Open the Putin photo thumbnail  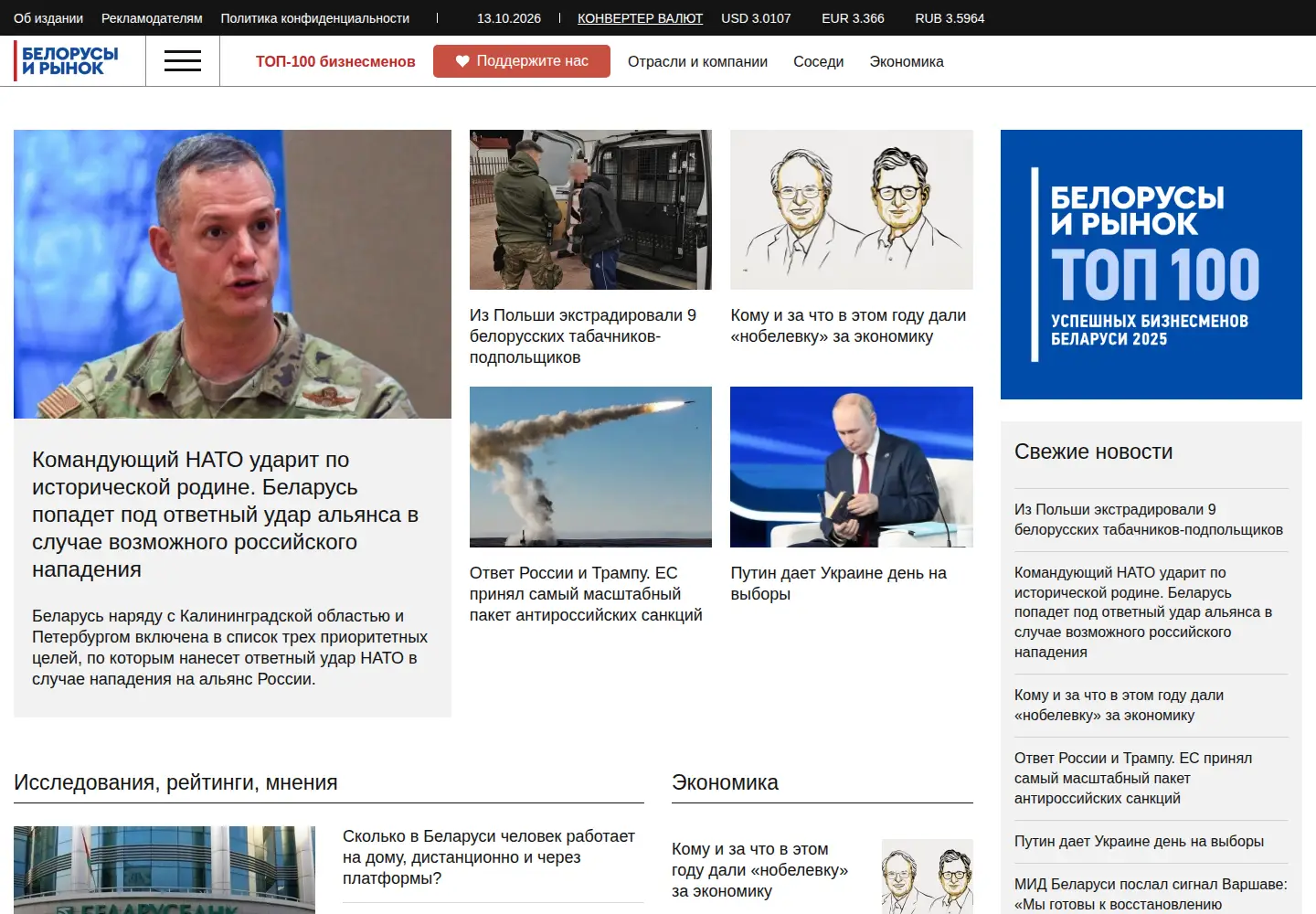pos(852,467)
